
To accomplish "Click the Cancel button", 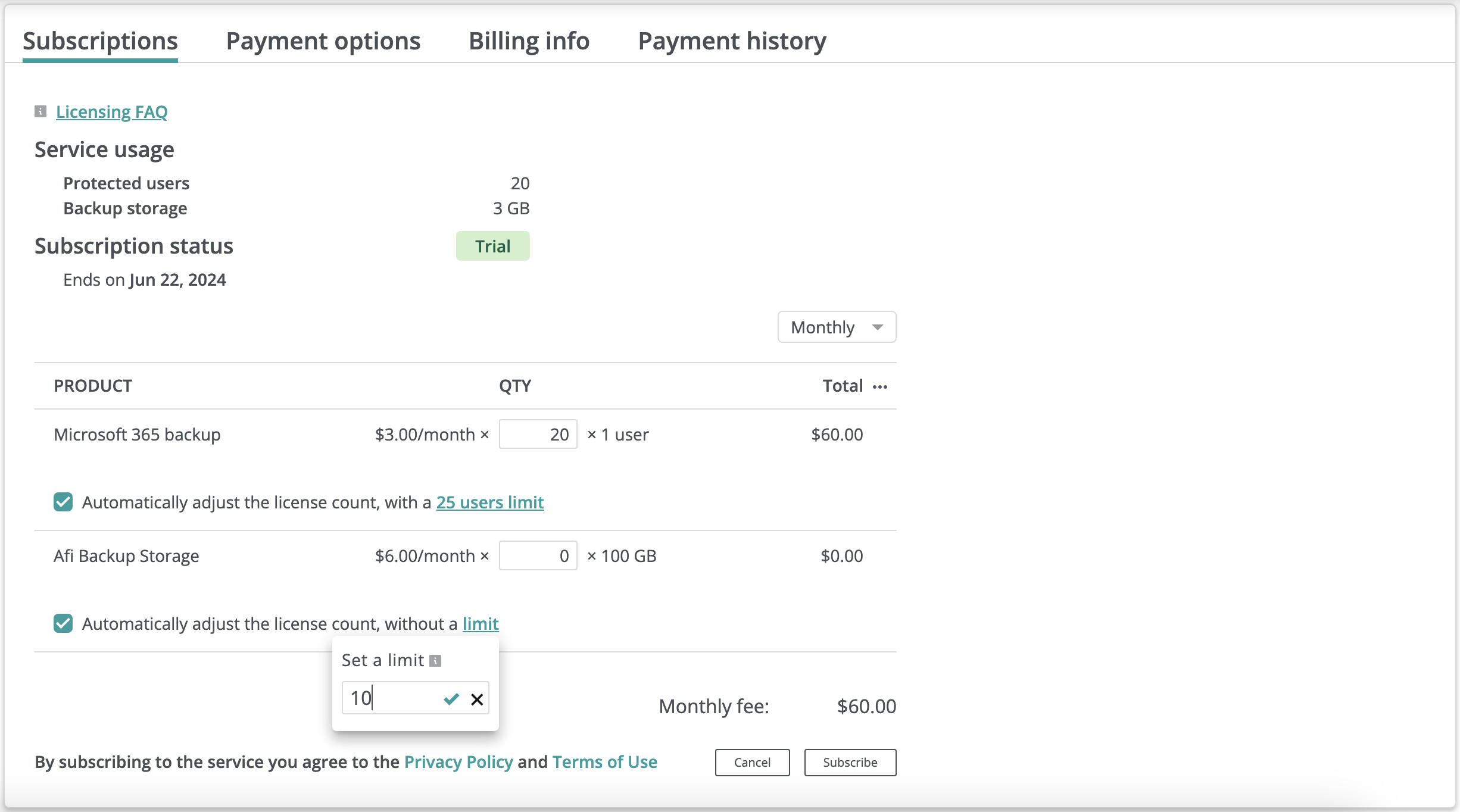I will (752, 763).
